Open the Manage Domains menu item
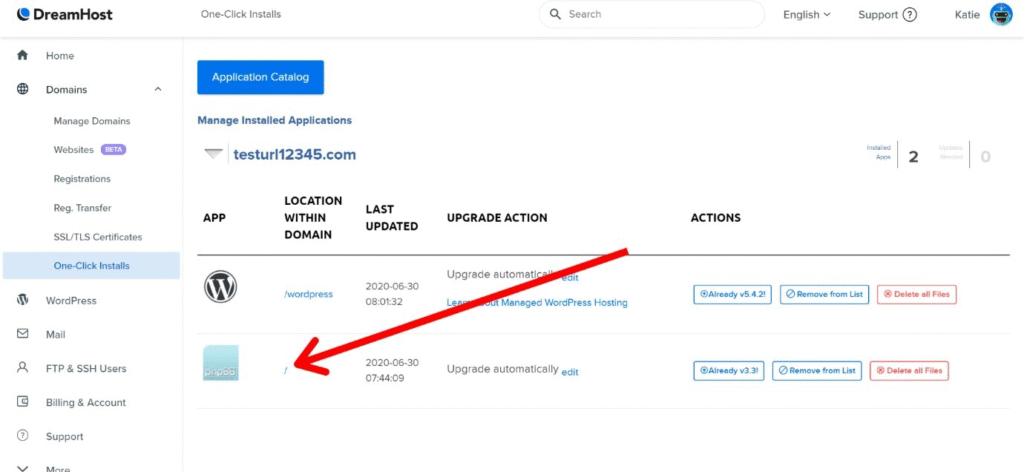Viewport: 1024px width, 472px height. tap(92, 121)
